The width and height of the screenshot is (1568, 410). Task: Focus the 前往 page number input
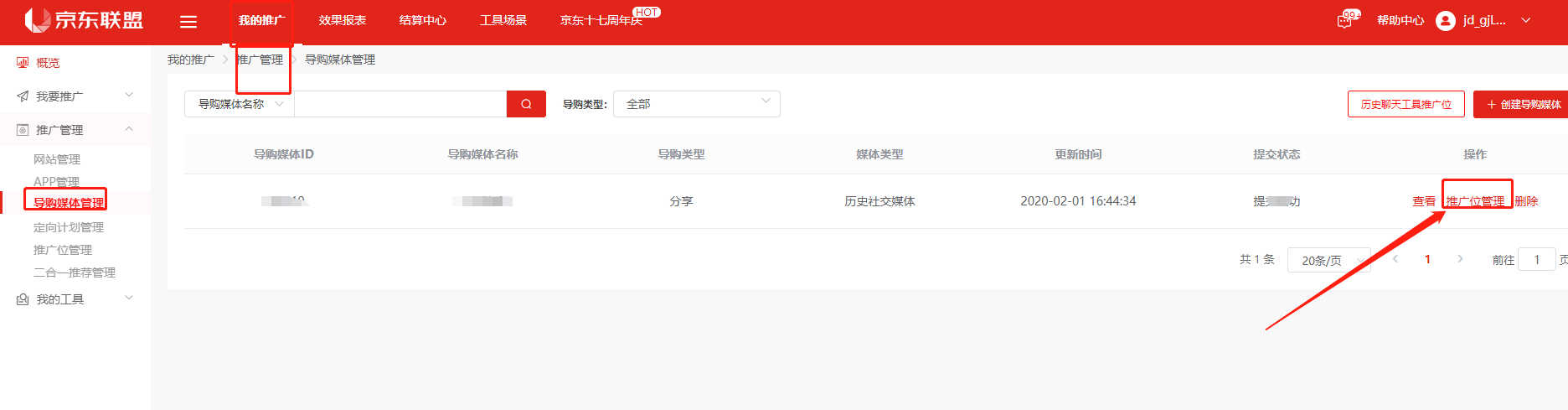pyautogui.click(x=1537, y=260)
